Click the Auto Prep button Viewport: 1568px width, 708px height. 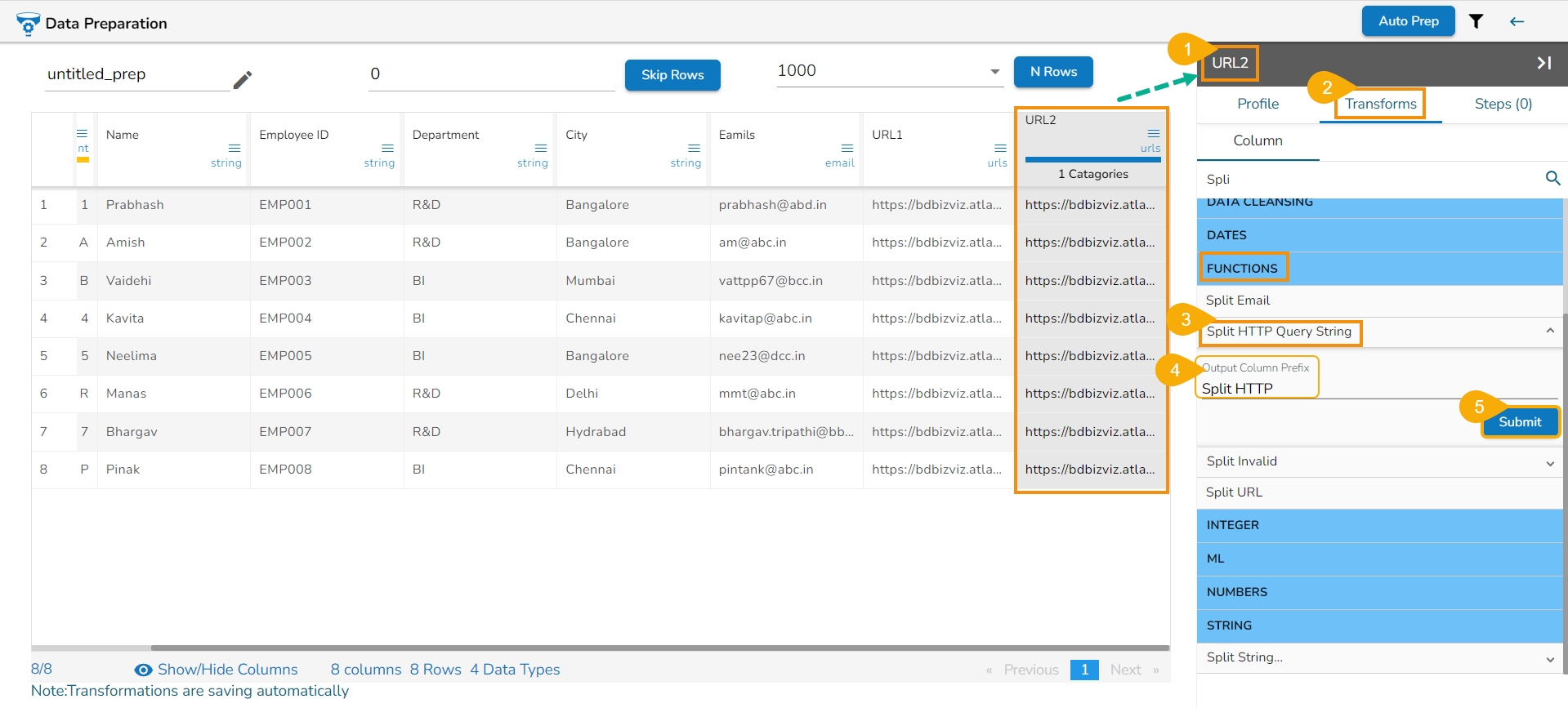[x=1408, y=21]
